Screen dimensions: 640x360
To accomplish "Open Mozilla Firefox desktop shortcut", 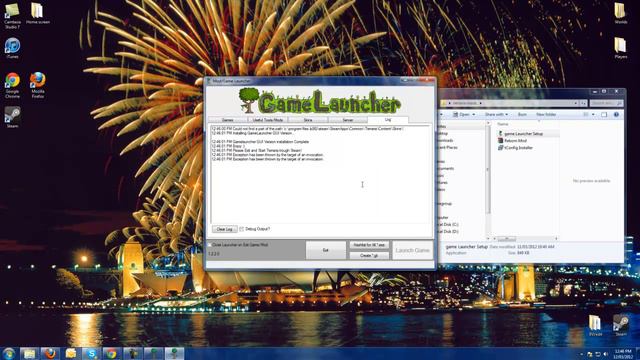I will 38,86.
